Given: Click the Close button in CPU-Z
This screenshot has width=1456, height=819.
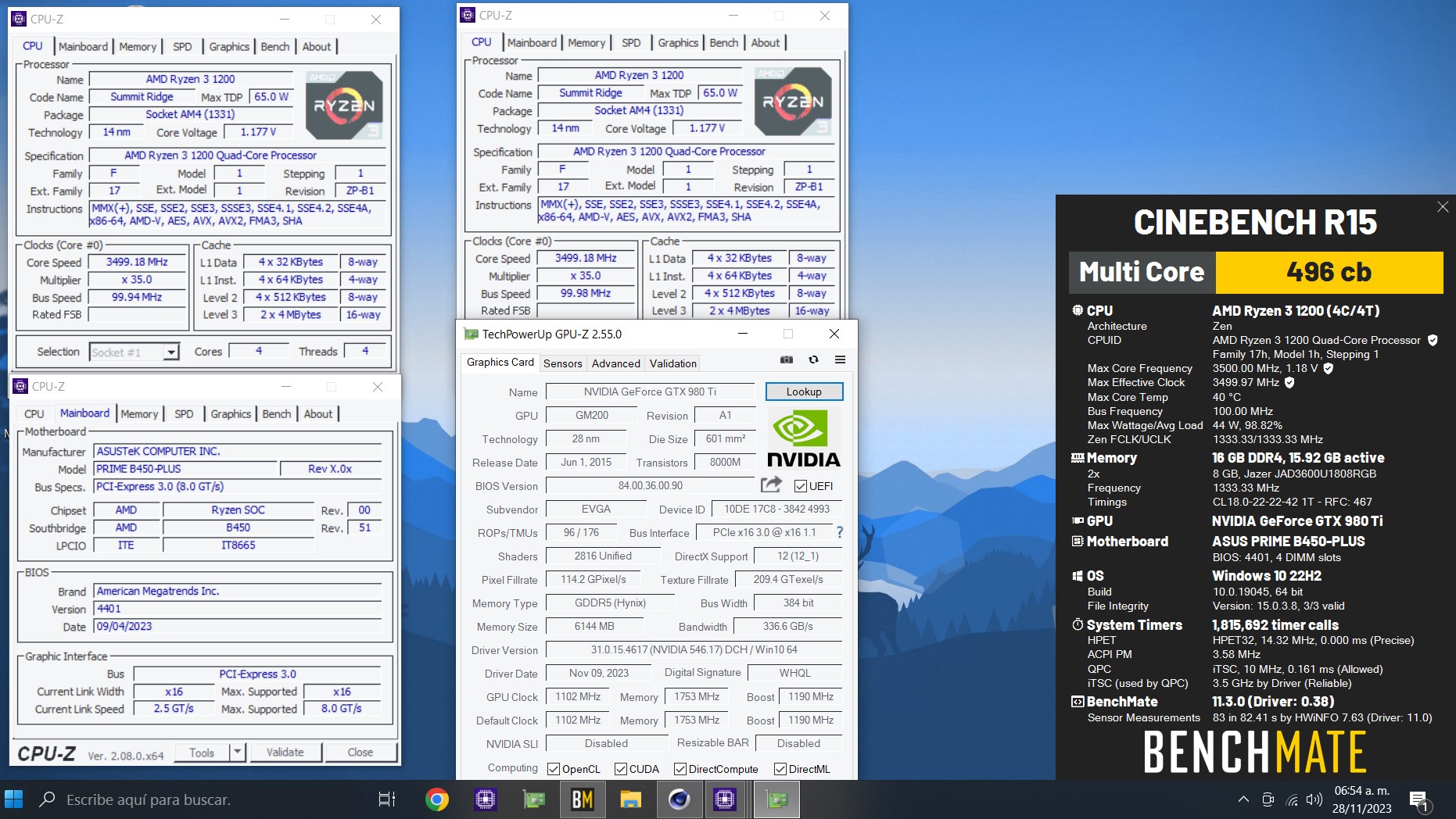Looking at the screenshot, I should (x=360, y=752).
